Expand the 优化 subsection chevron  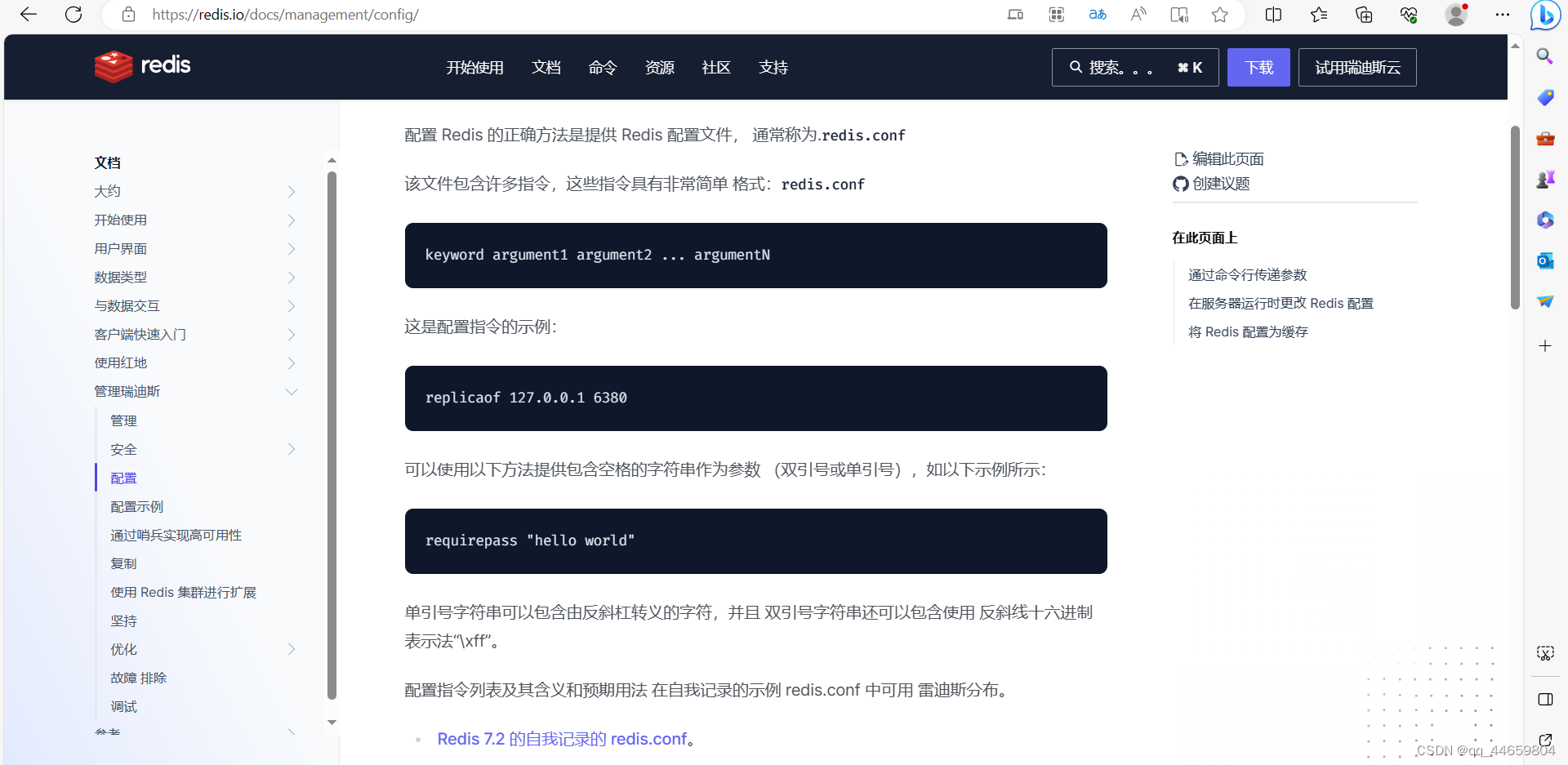point(292,649)
